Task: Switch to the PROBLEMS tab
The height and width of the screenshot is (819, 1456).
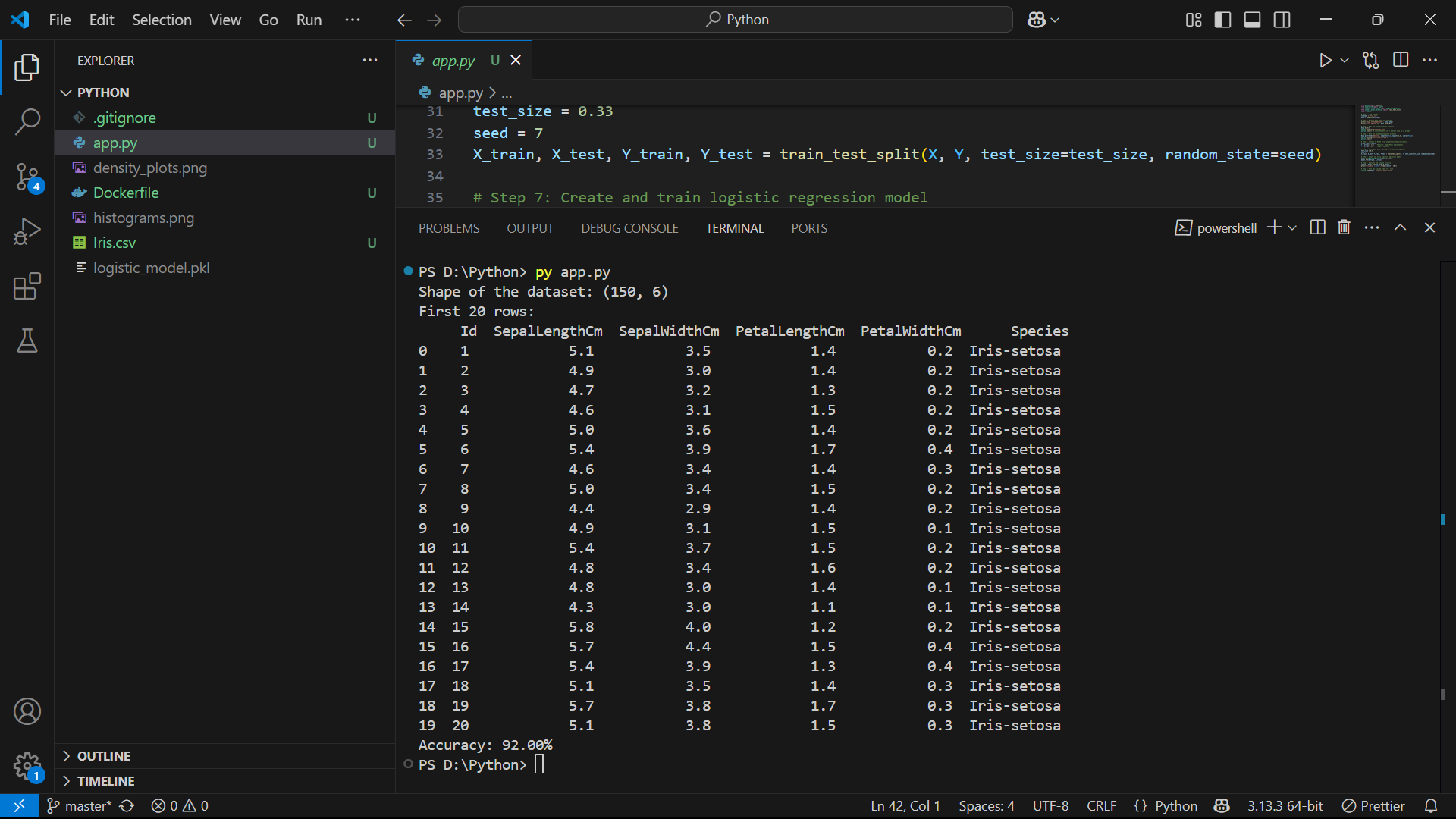Action: (449, 228)
